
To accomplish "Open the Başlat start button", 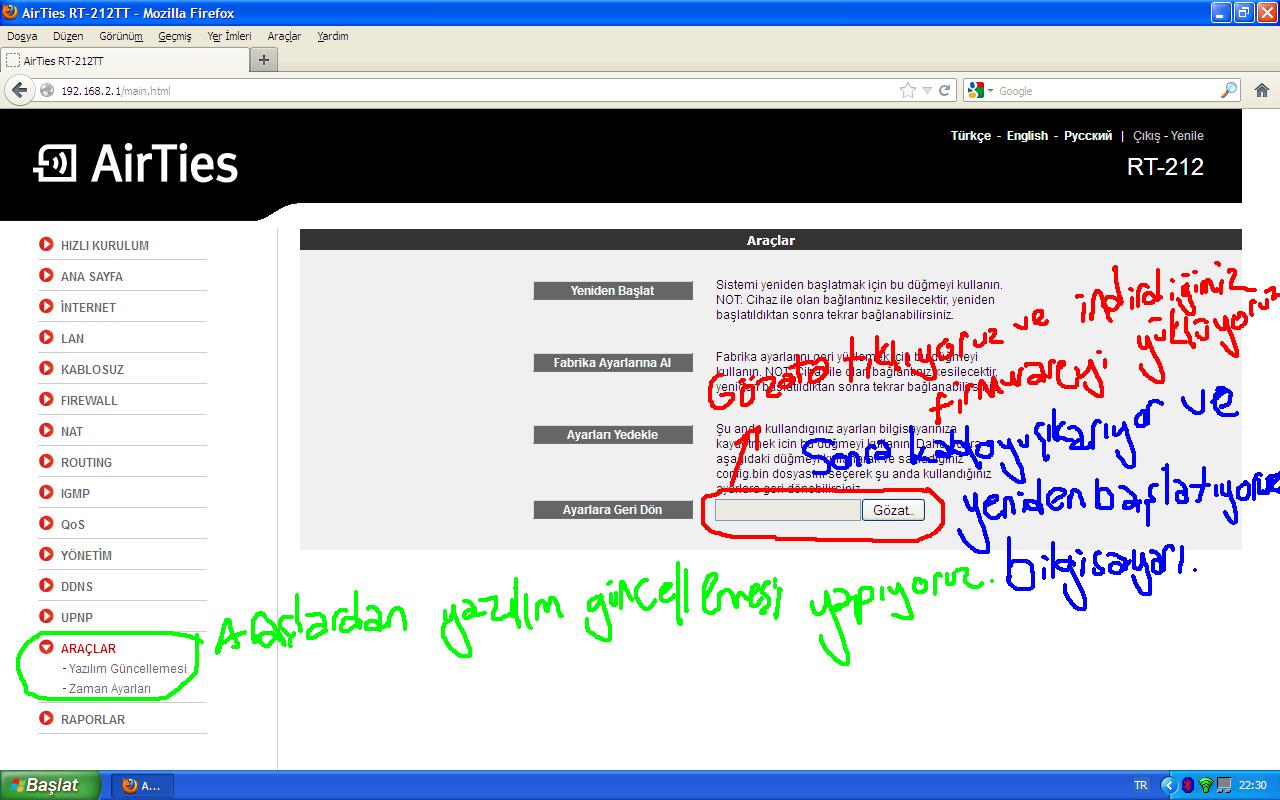I will [x=50, y=785].
